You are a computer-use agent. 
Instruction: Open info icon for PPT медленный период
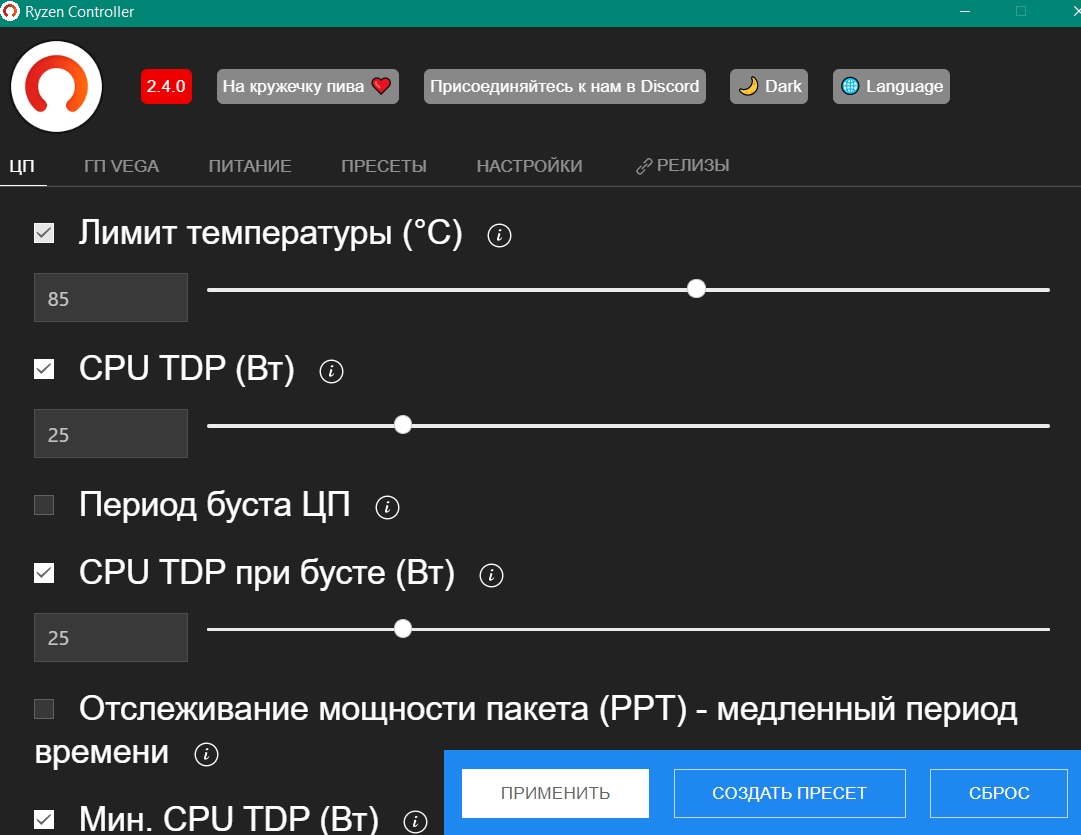pos(206,754)
